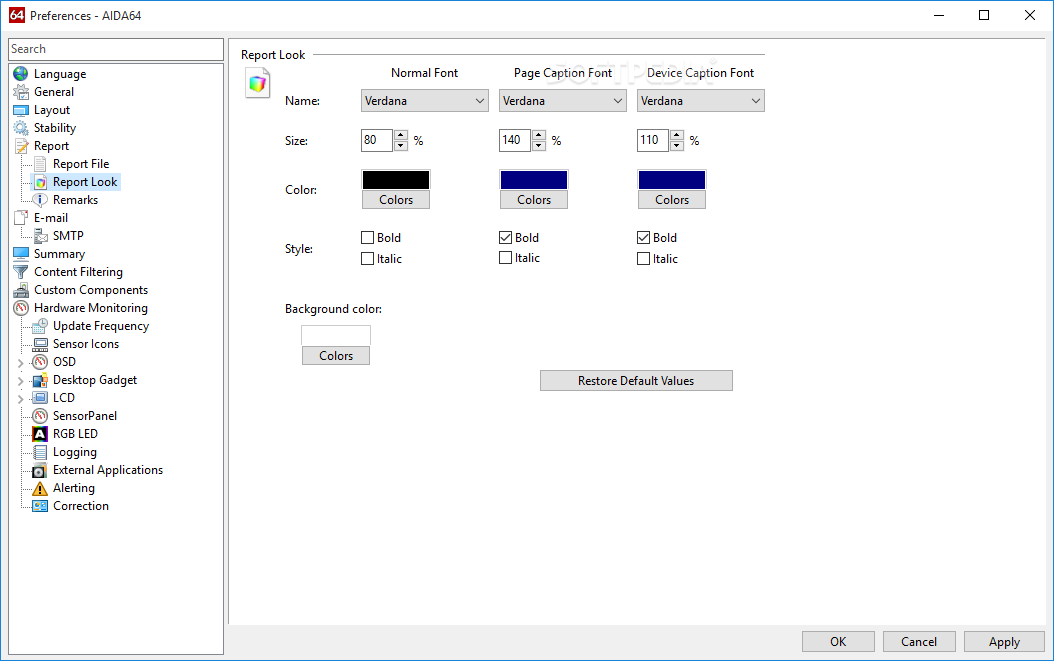Expand the LCD tree node
This screenshot has width=1054, height=661.
point(20,399)
